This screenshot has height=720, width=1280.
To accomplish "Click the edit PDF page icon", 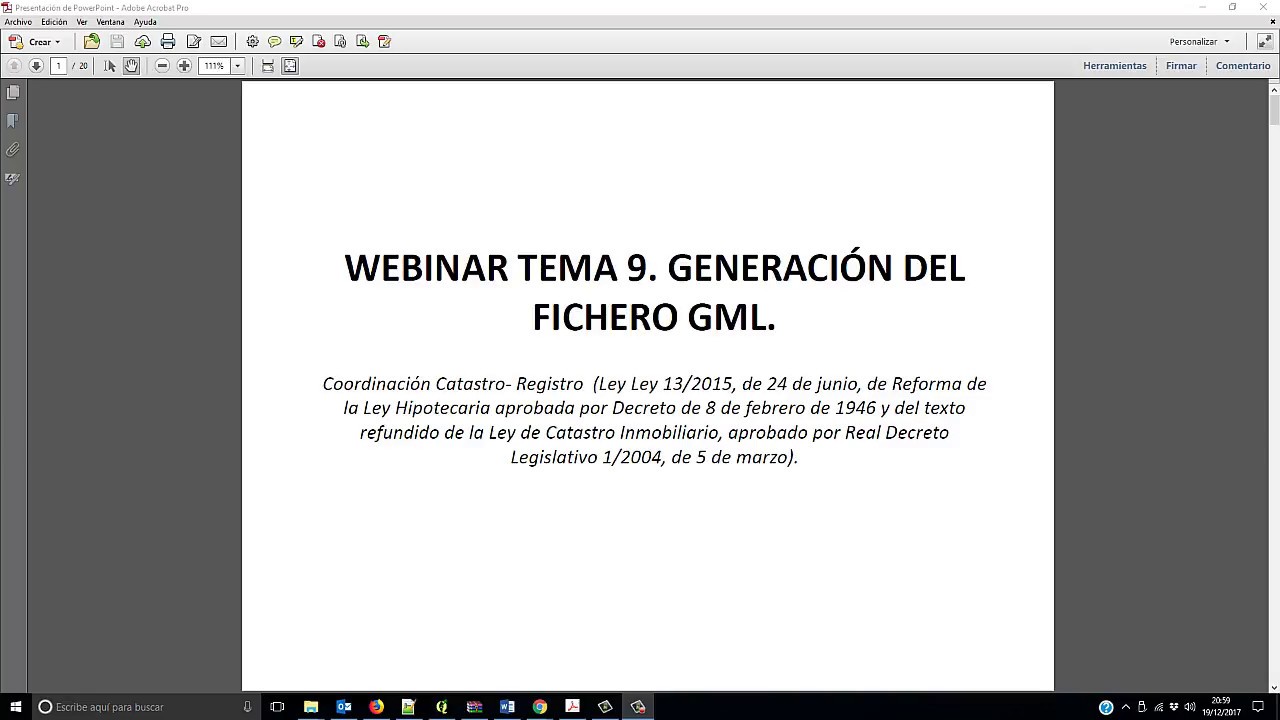I will coord(384,41).
